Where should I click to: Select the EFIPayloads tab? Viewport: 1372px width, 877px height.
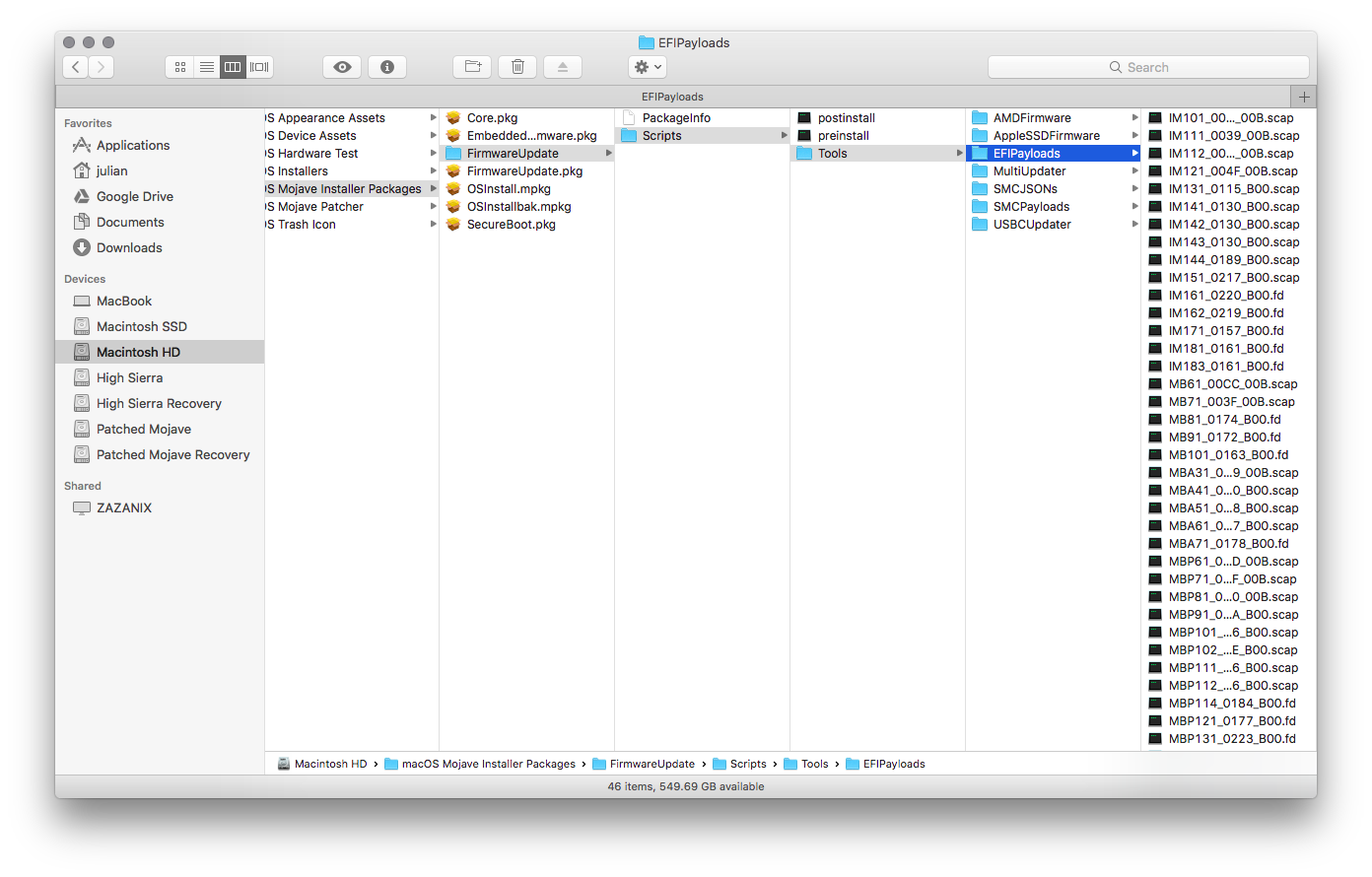coord(672,97)
